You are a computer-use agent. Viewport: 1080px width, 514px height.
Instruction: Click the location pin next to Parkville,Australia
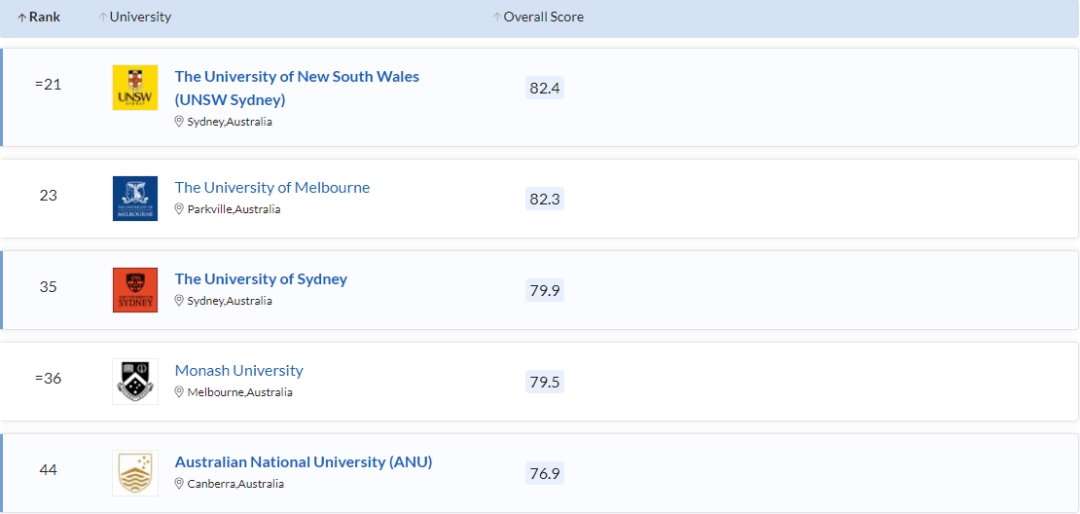[x=180, y=209]
